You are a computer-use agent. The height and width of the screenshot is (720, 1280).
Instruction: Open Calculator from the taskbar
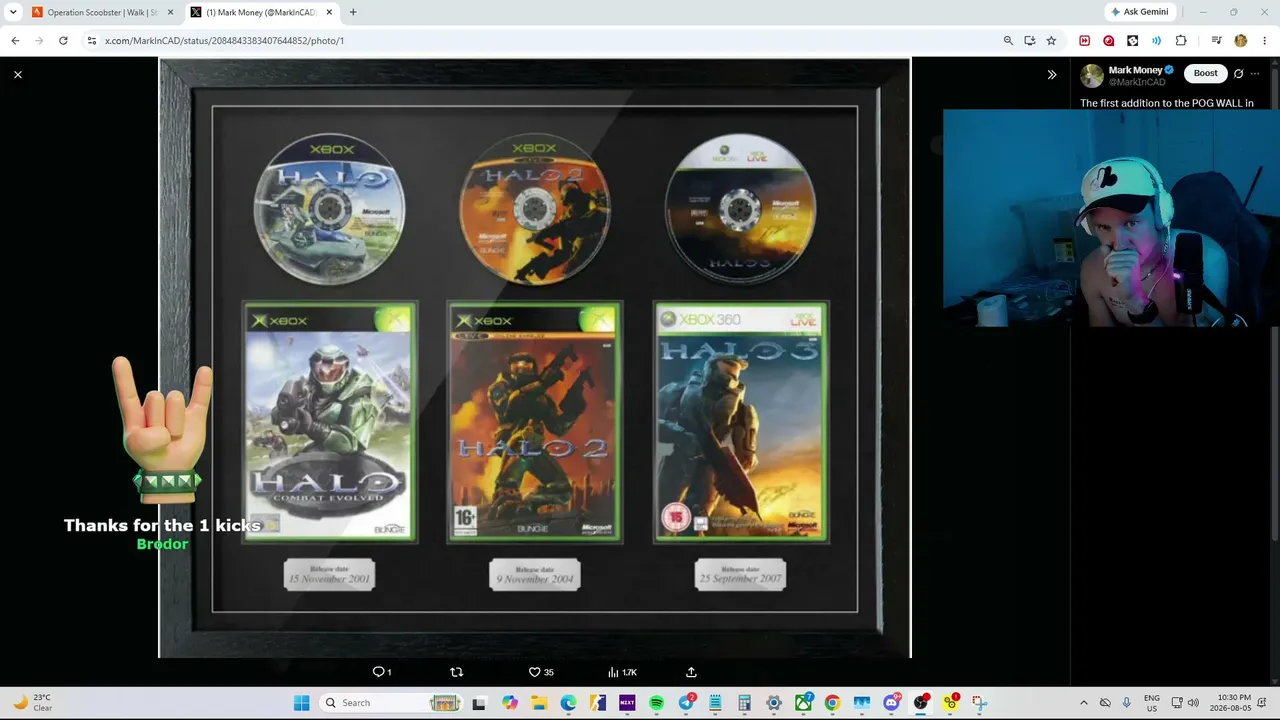pyautogui.click(x=744, y=703)
